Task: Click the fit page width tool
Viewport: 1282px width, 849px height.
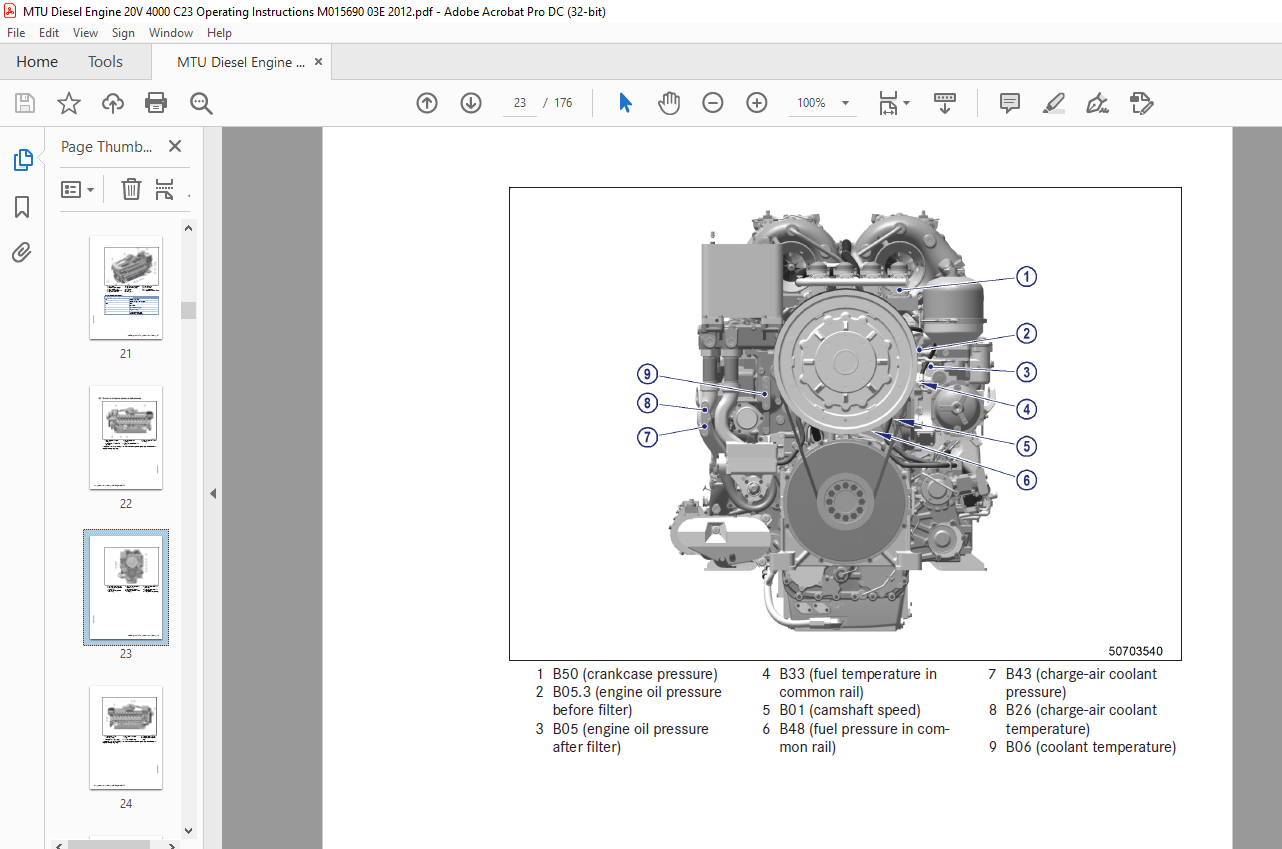Action: coord(887,103)
